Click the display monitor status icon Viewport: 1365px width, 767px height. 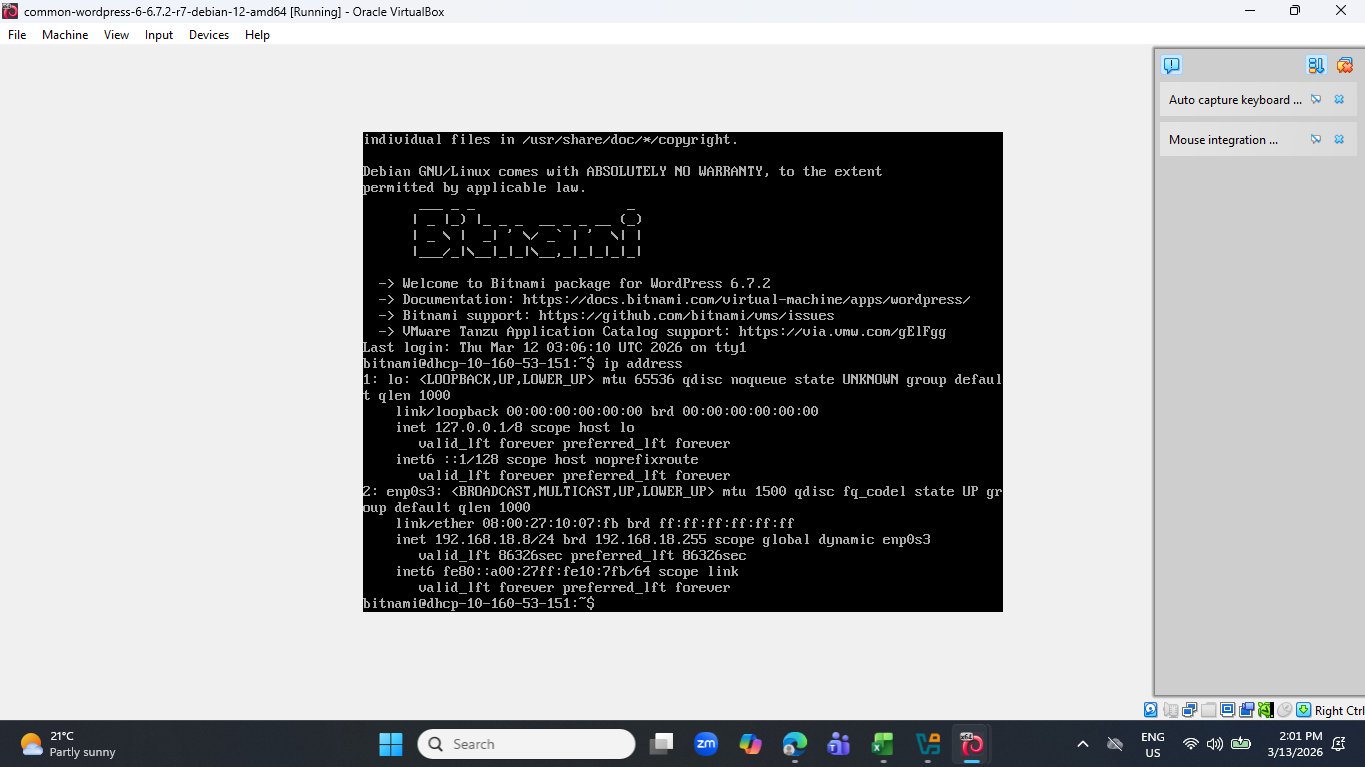point(1227,710)
